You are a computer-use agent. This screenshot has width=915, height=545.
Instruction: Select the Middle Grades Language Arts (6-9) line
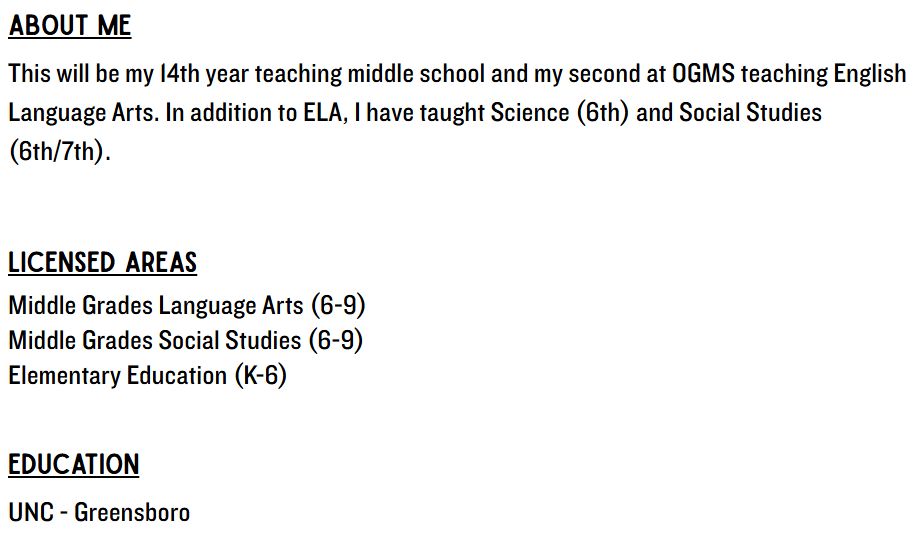pyautogui.click(x=185, y=305)
